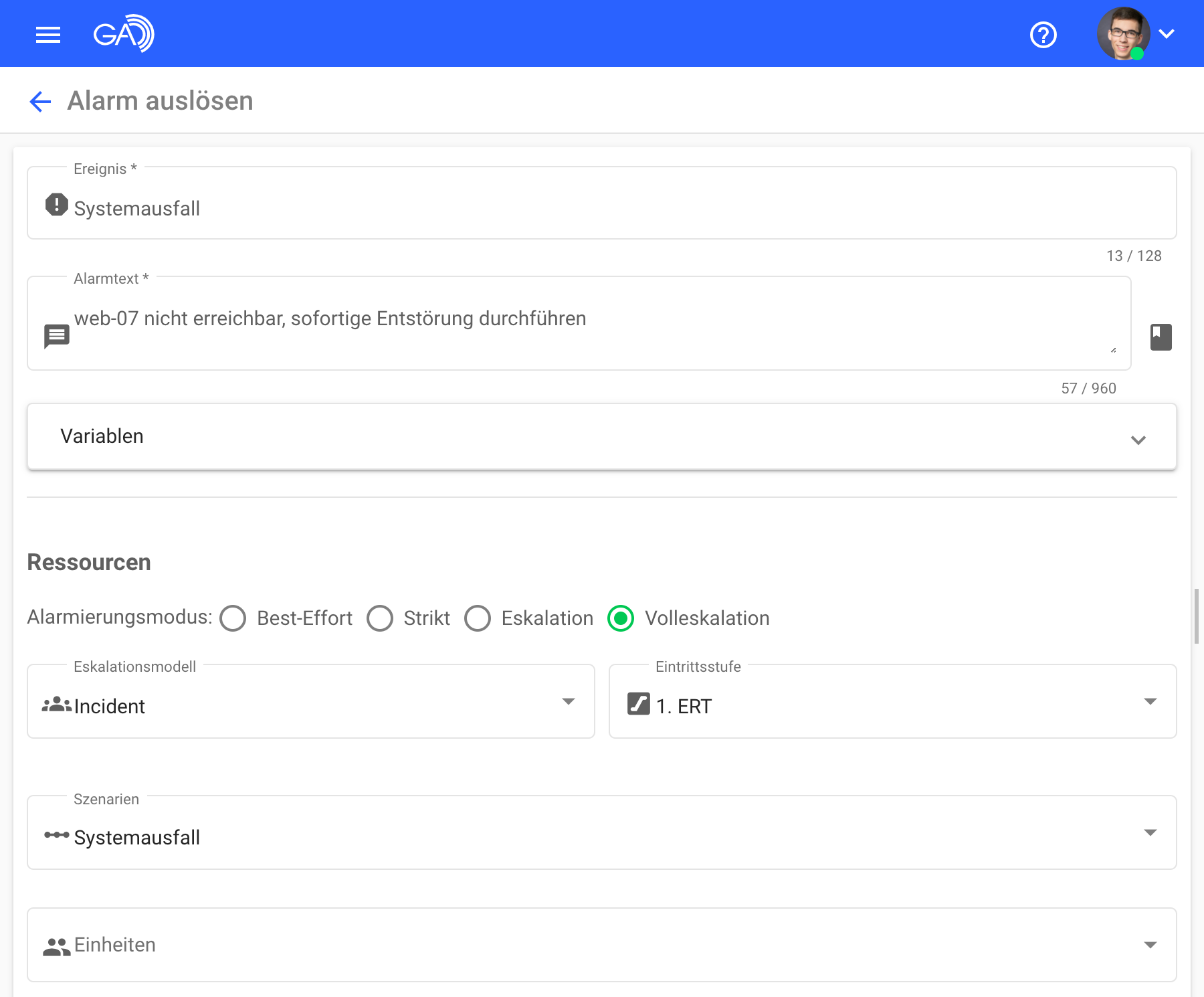Expand the Variablen panel
Screen dimensions: 1204x997
pyautogui.click(x=1138, y=440)
